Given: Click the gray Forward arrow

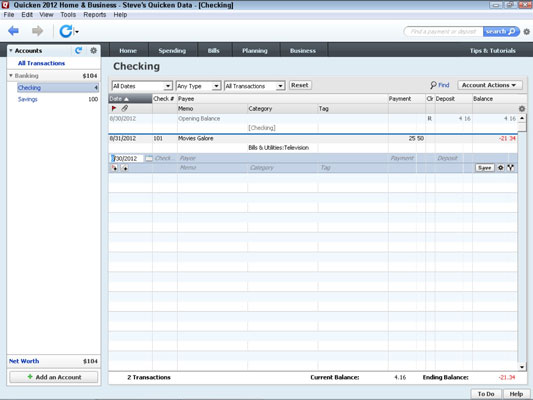Looking at the screenshot, I should (x=37, y=31).
